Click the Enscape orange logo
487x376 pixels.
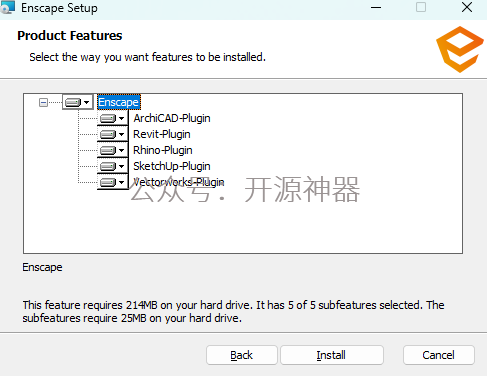point(460,49)
